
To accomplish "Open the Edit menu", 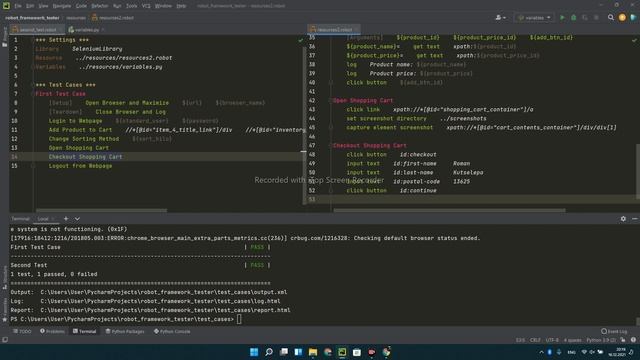I will tap(30, 6).
